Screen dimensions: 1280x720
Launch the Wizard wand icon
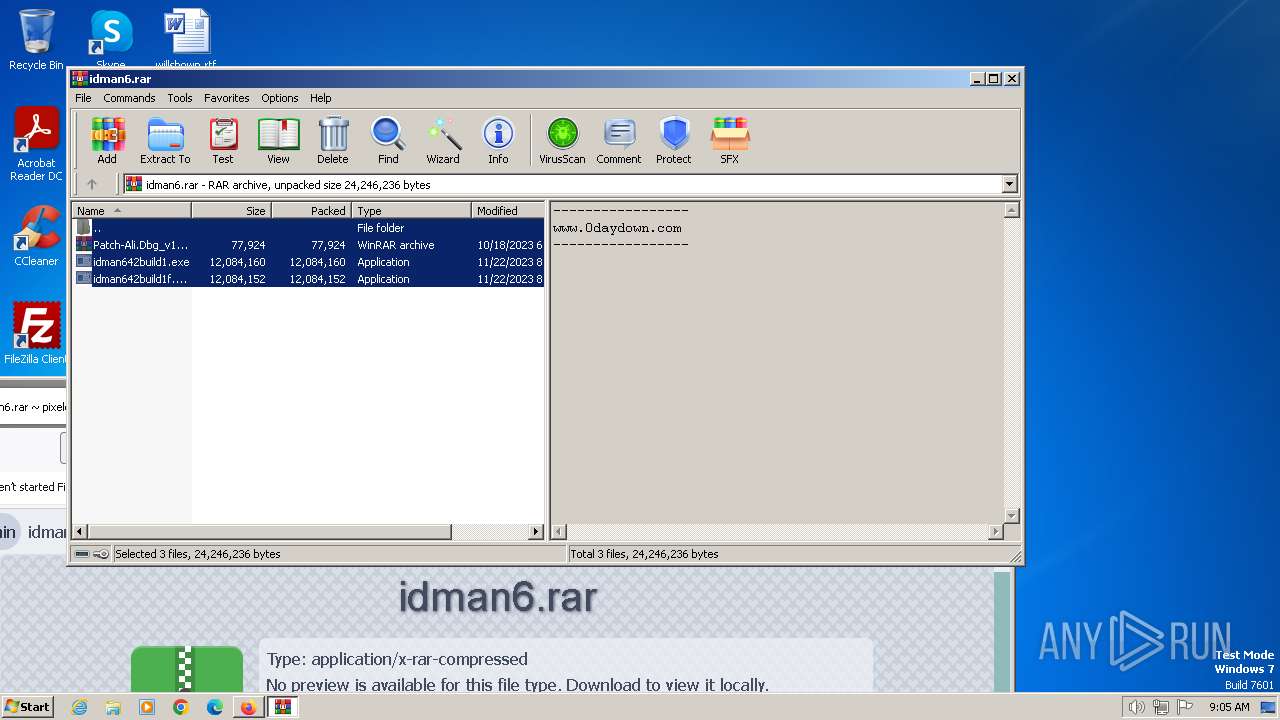click(443, 141)
